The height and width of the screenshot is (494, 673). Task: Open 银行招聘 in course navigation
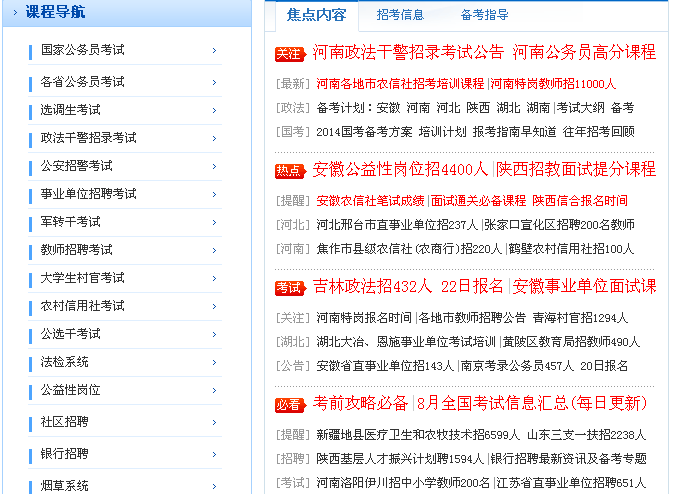coord(64,454)
